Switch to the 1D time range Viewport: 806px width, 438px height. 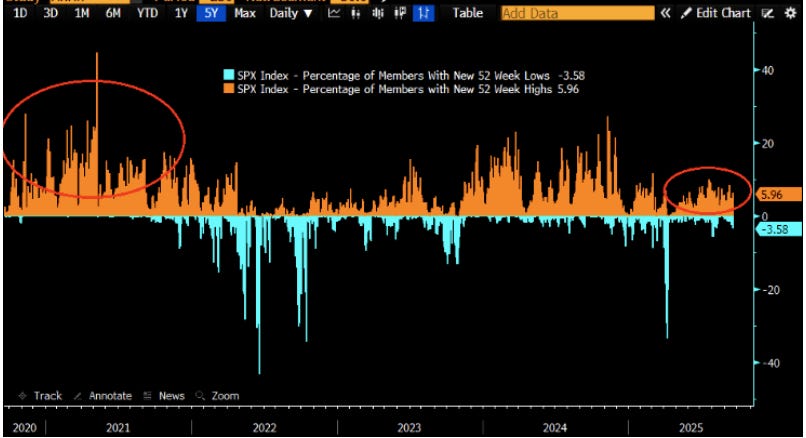[x=20, y=13]
